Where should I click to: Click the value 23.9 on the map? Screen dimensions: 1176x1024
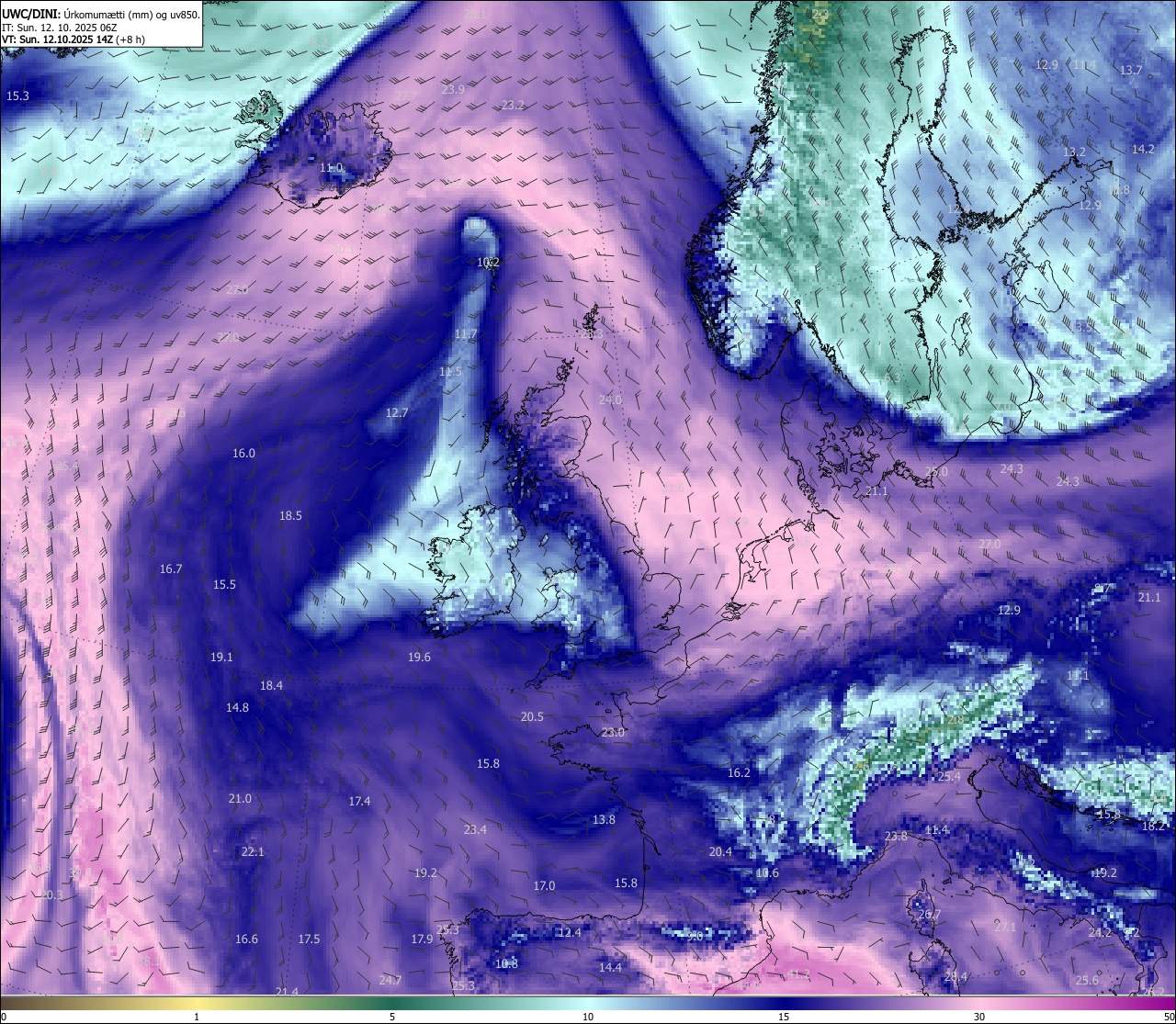click(x=453, y=89)
